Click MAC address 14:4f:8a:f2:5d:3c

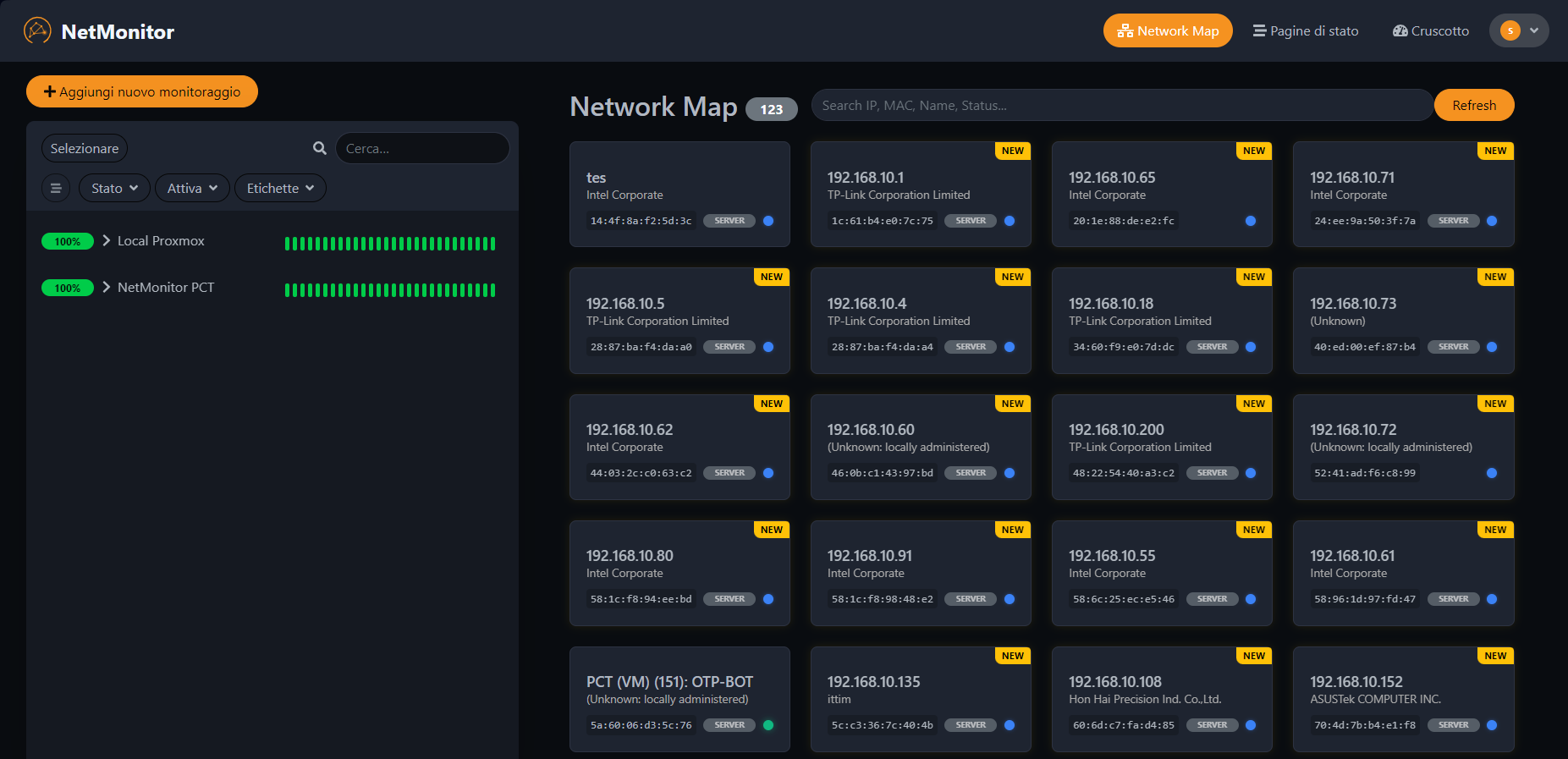(x=641, y=221)
